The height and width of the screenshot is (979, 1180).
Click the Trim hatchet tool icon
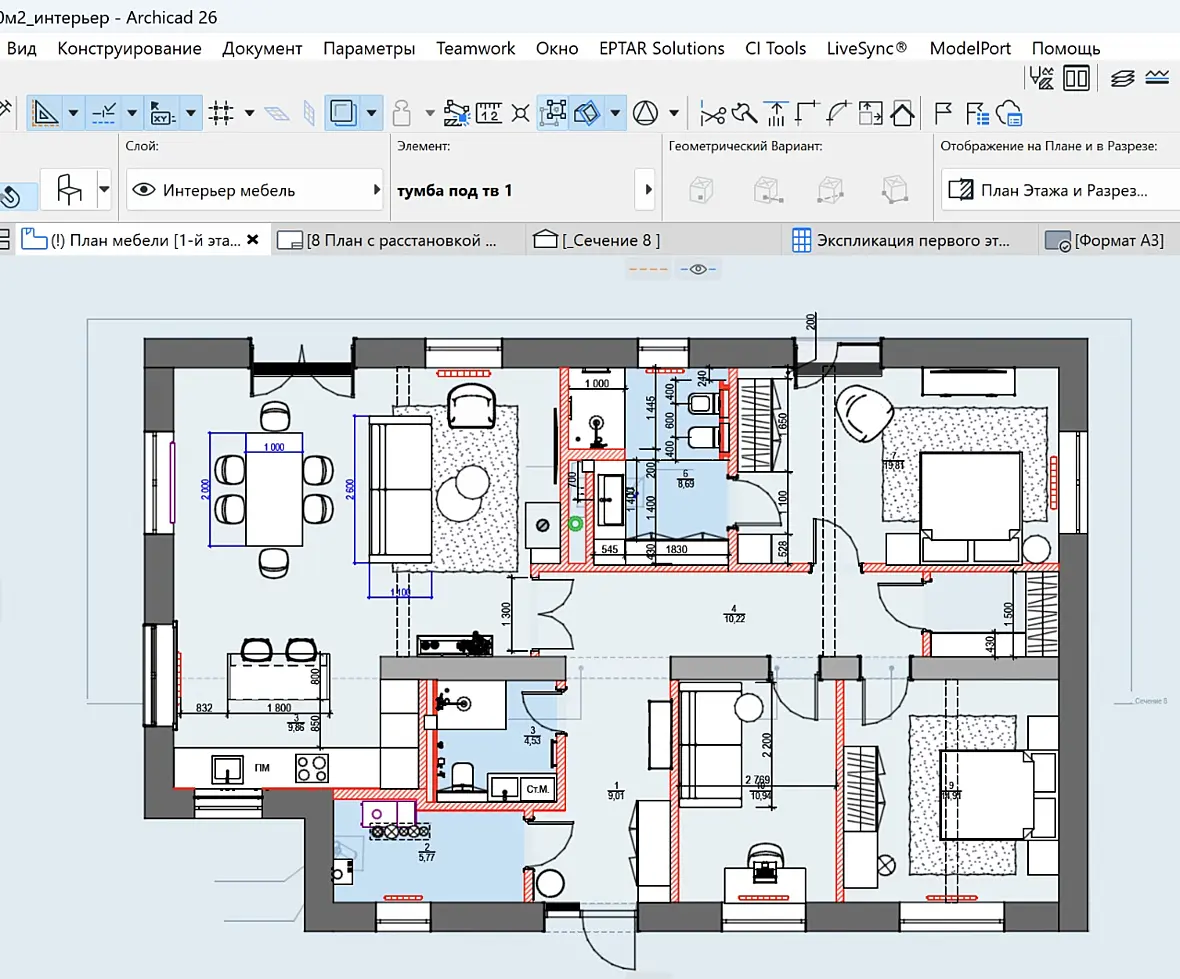[x=744, y=114]
